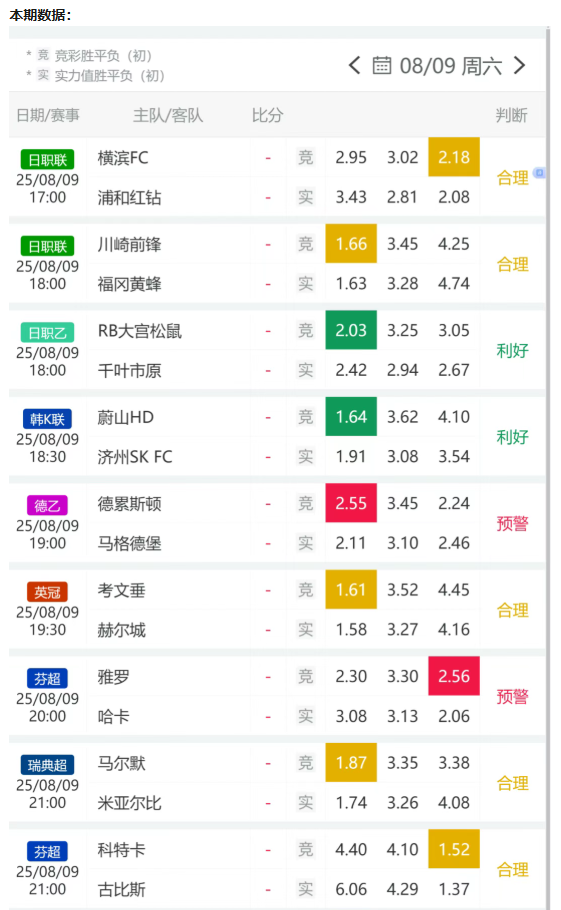Click the 瑞典超 league badge
The width and height of the screenshot is (561, 910).
tap(48, 765)
